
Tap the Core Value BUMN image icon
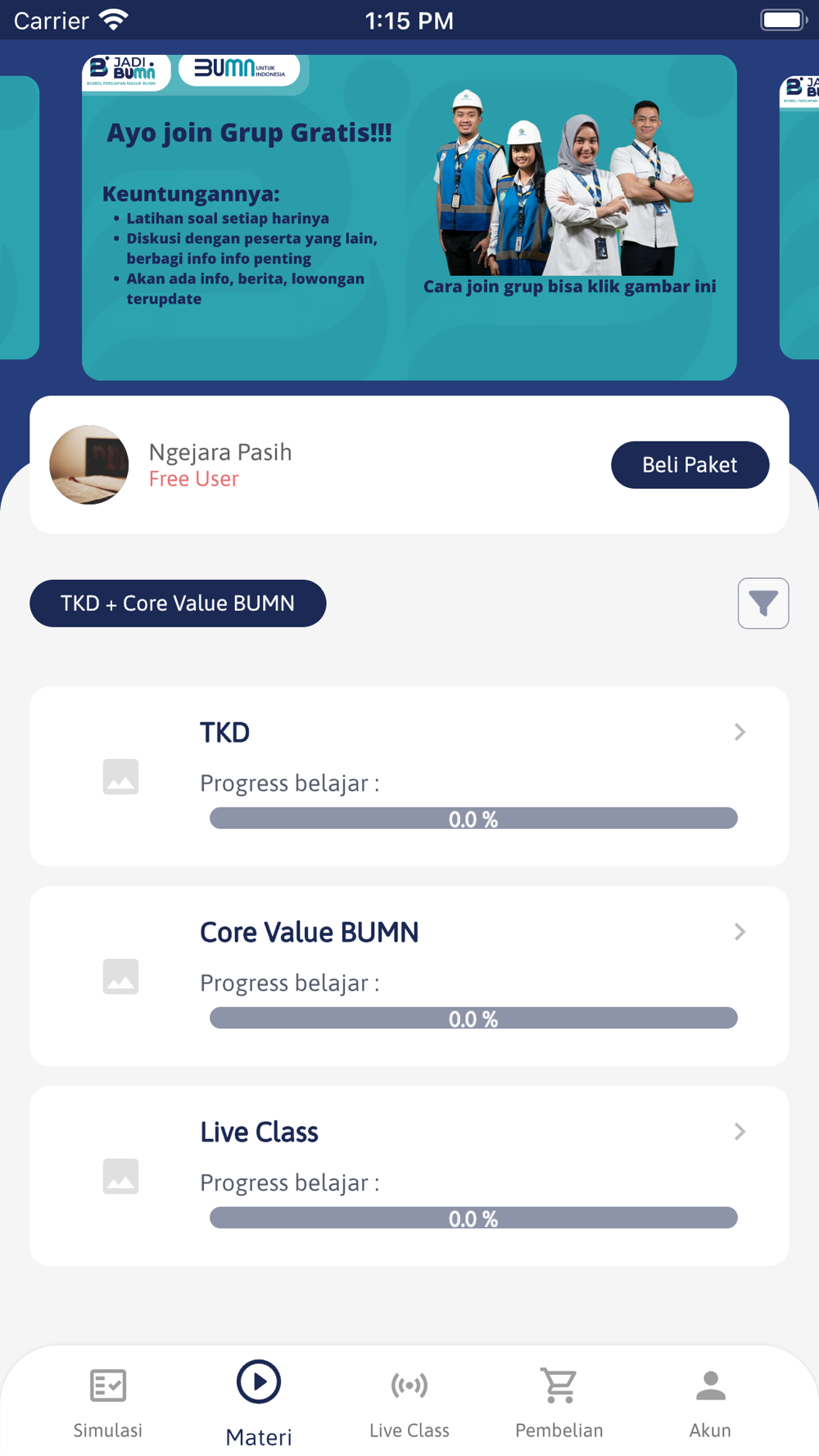point(120,976)
